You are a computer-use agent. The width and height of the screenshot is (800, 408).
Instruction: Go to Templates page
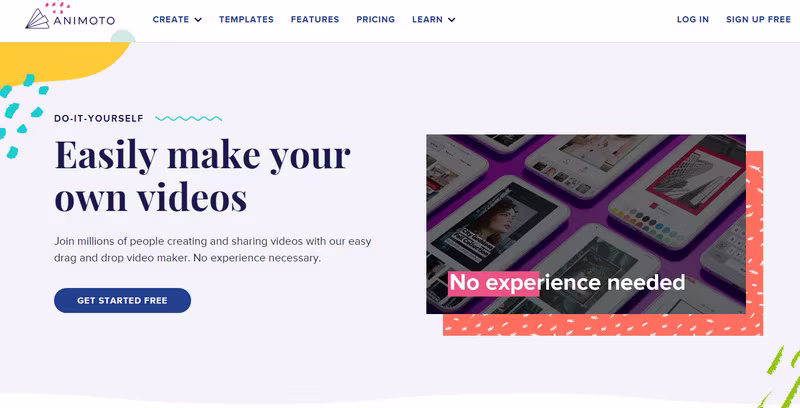(246, 19)
